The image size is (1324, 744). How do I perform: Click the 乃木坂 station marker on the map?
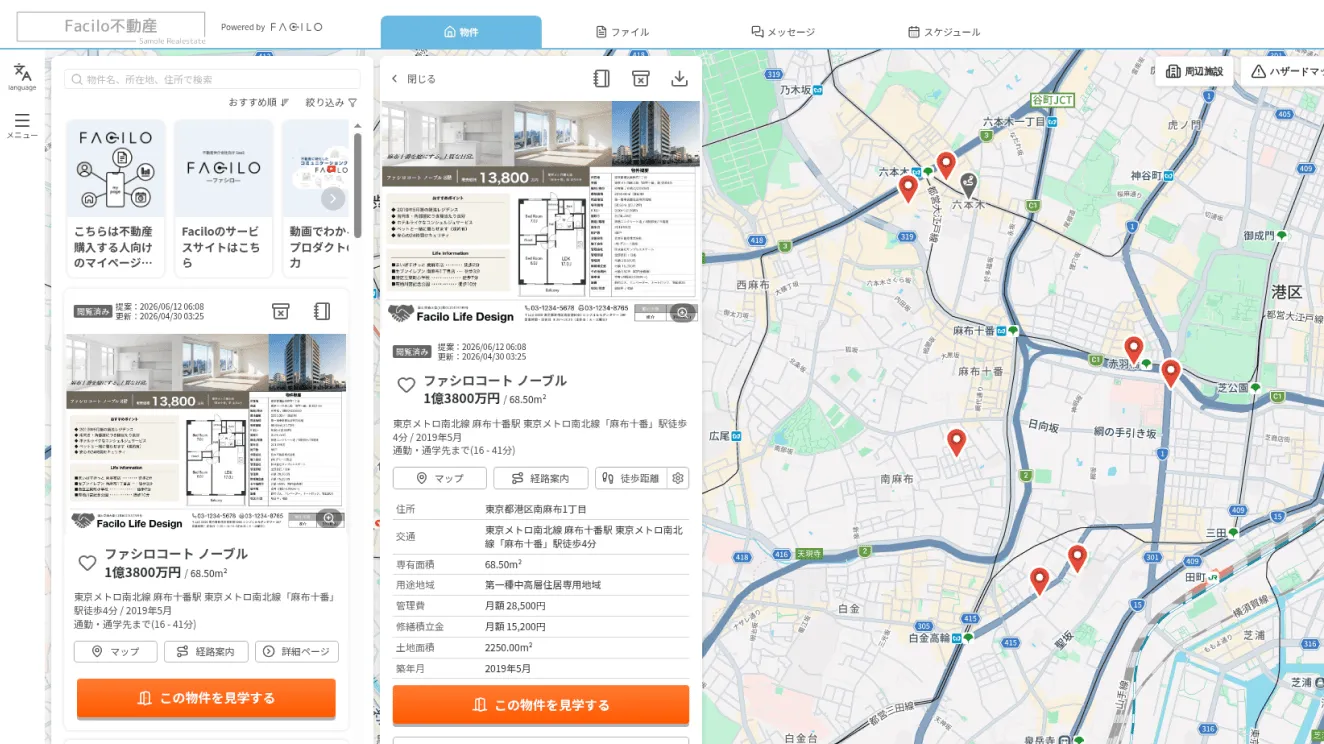point(817,90)
